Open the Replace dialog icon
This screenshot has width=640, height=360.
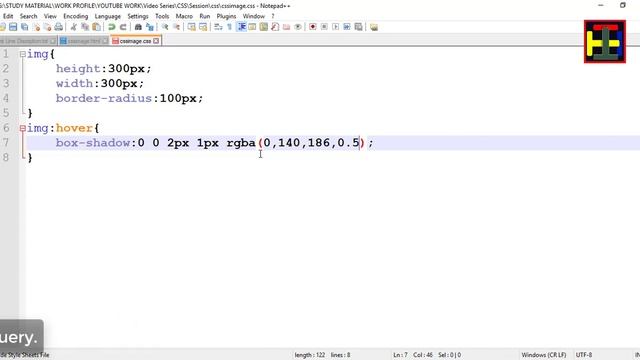click(x=150, y=27)
